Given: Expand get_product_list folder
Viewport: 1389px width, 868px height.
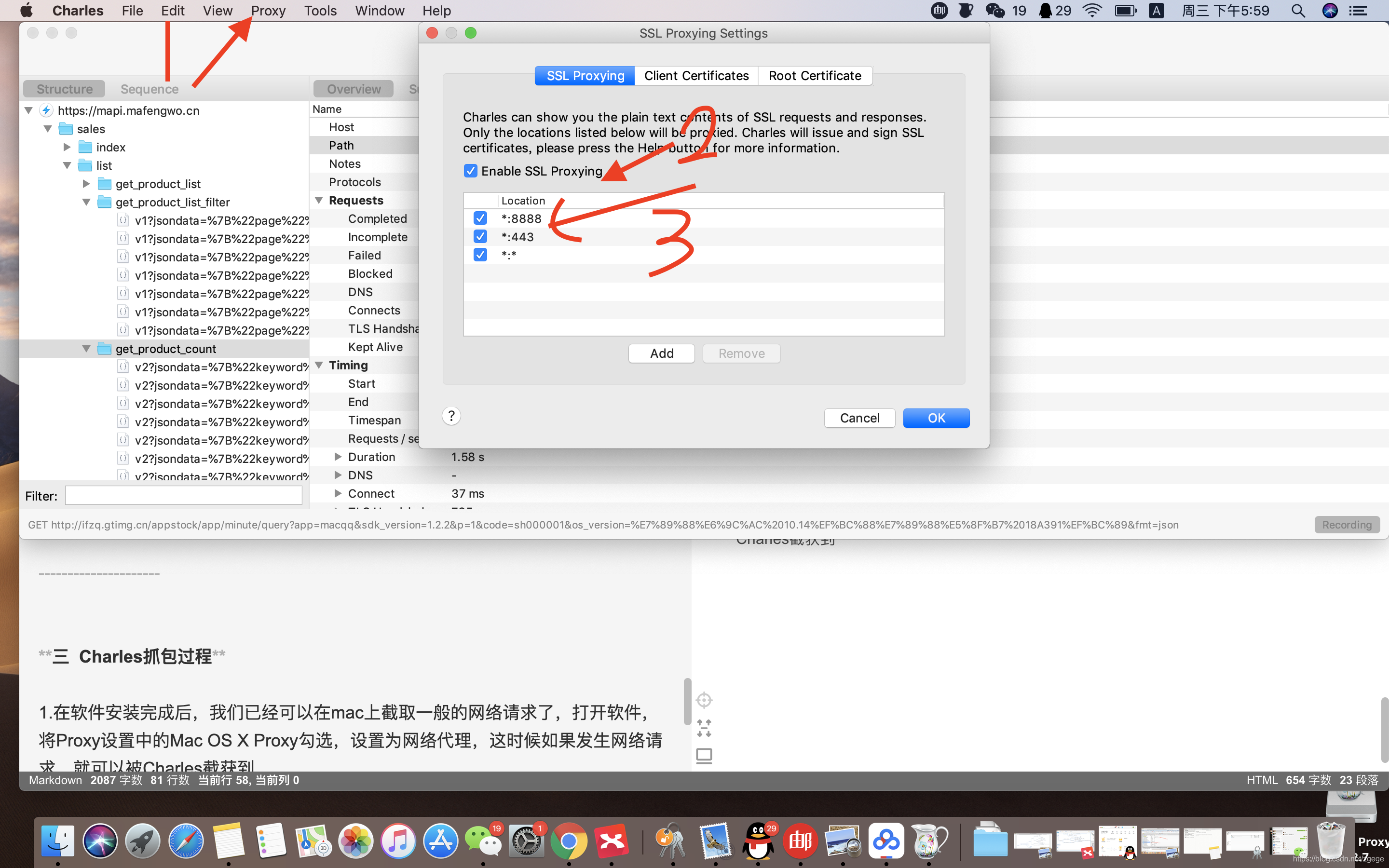Looking at the screenshot, I should pos(86,184).
